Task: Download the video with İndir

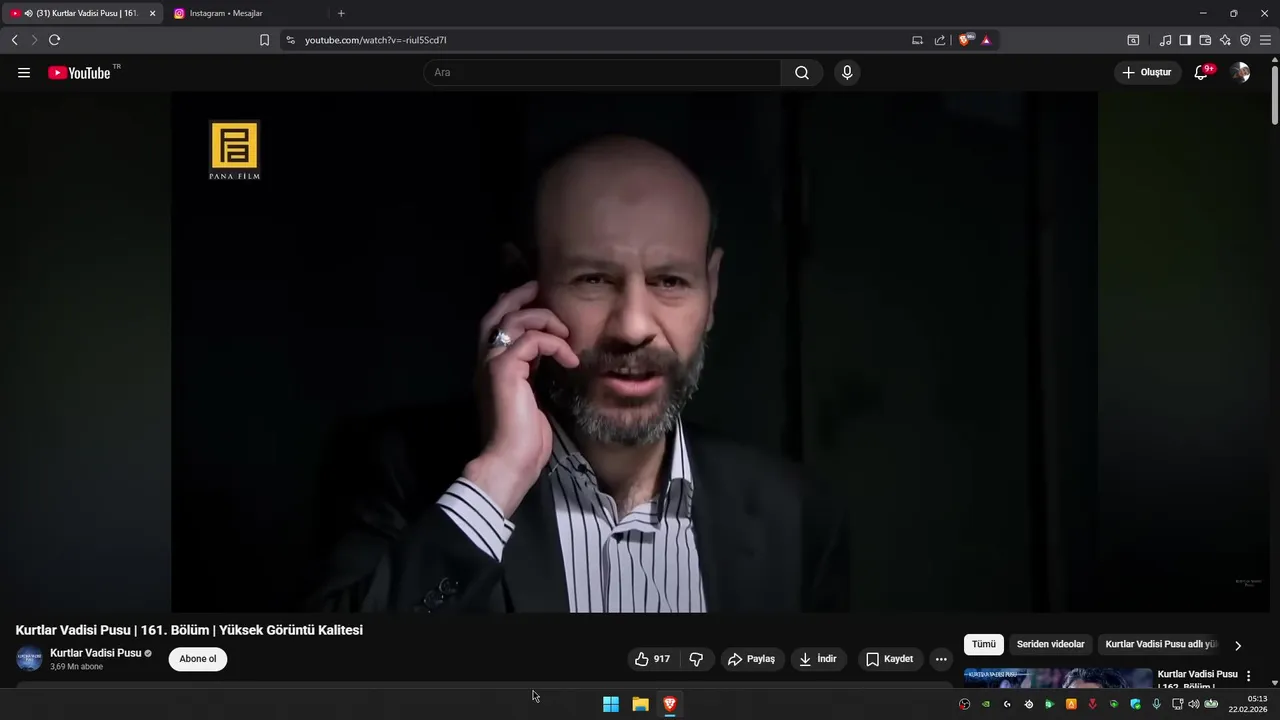Action: 818,659
